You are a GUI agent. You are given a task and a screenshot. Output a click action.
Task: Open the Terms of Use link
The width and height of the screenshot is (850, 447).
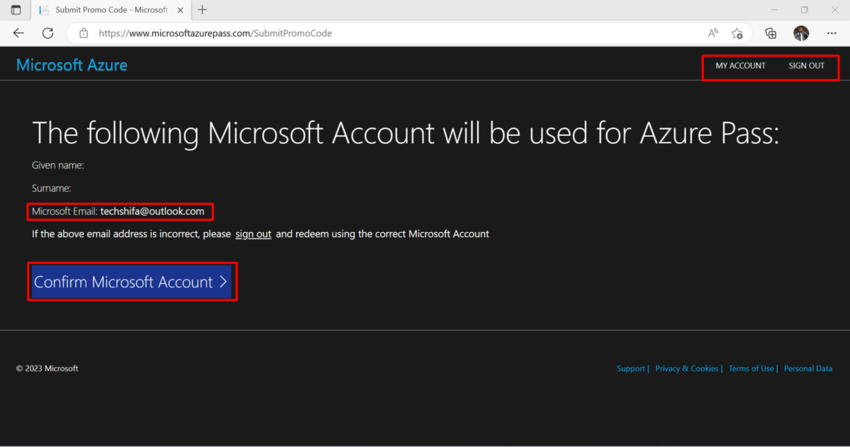[751, 368]
